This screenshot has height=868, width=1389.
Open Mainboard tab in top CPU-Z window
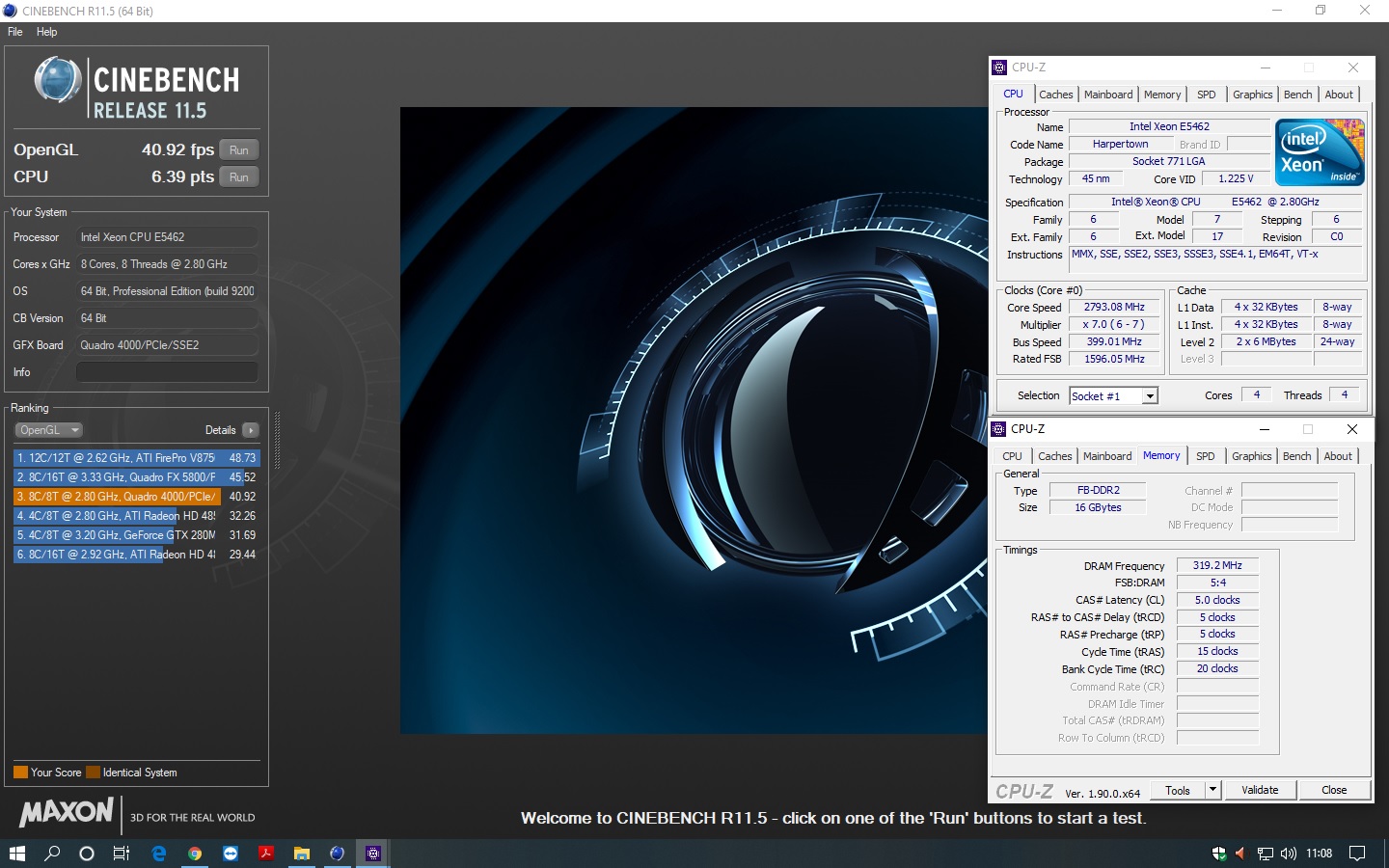pyautogui.click(x=1108, y=95)
